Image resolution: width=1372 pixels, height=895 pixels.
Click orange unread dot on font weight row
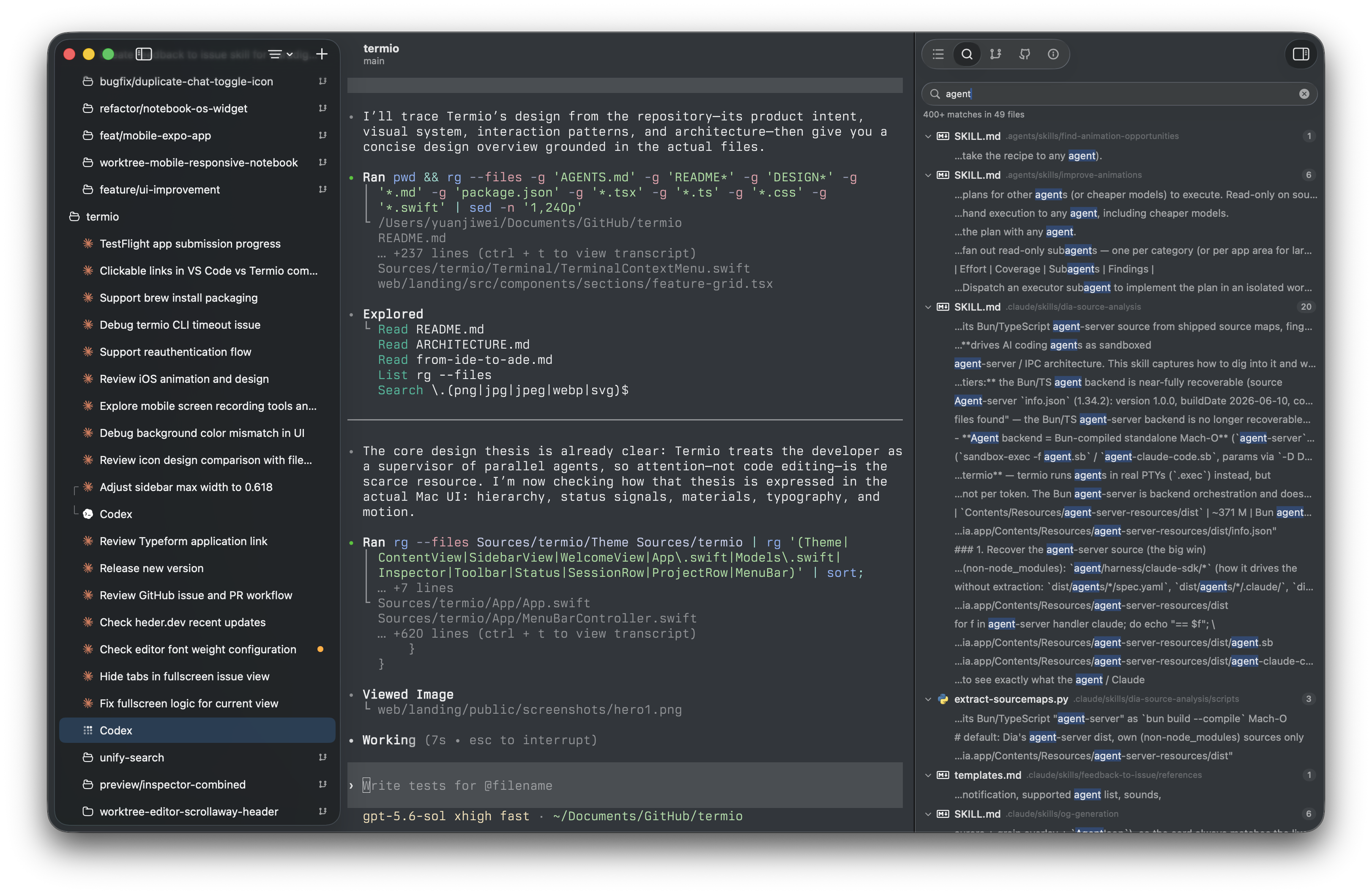pyautogui.click(x=320, y=649)
